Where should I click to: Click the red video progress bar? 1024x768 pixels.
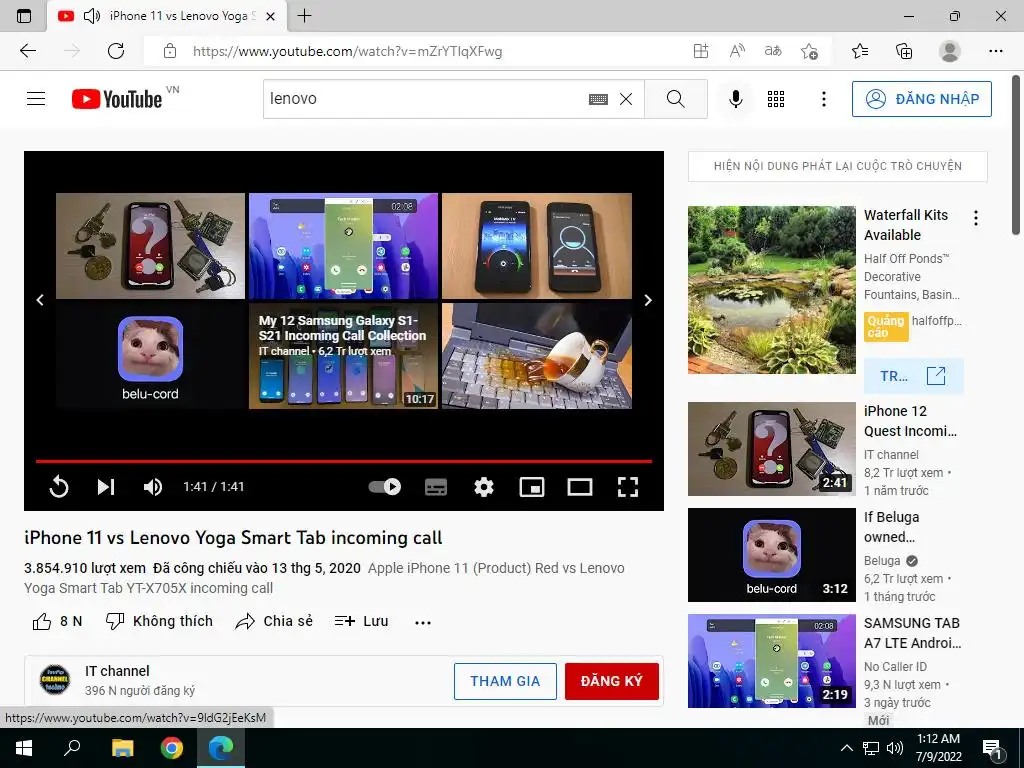pos(344,461)
